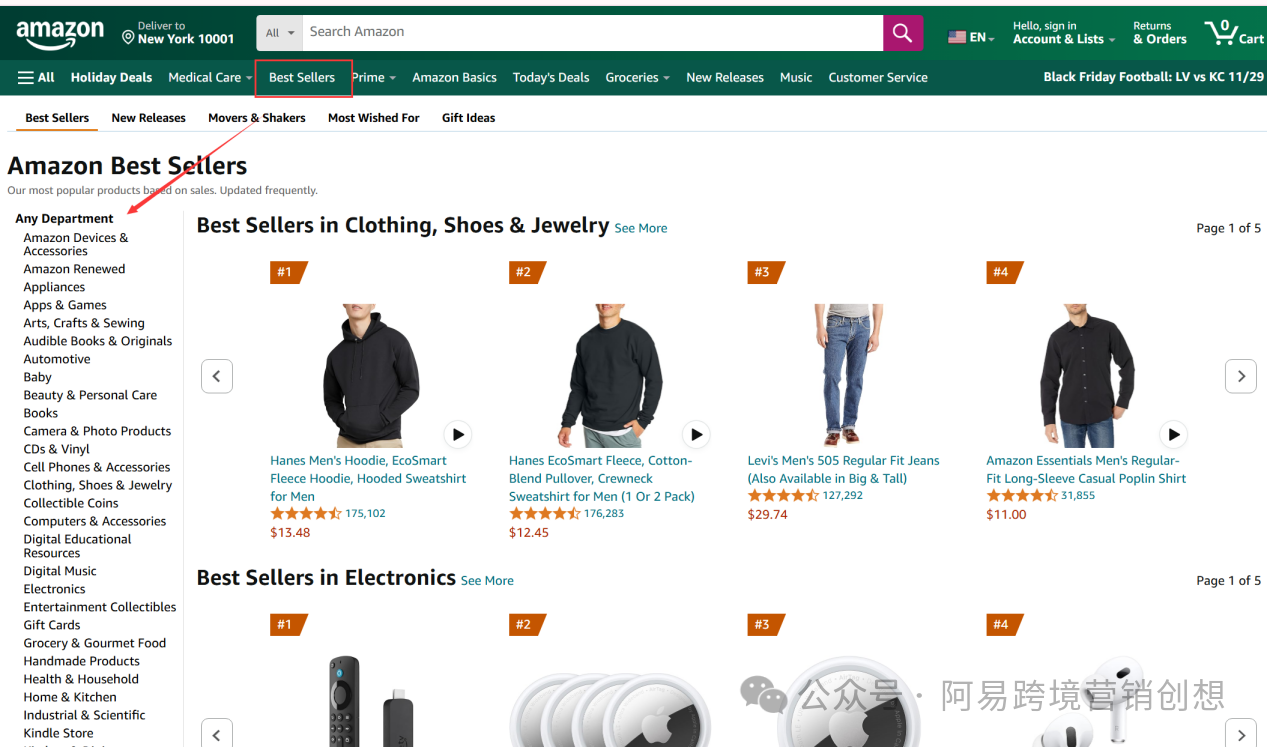The image size is (1267, 747).
Task: Open the Medical Care dropdown menu
Action: coord(210,77)
